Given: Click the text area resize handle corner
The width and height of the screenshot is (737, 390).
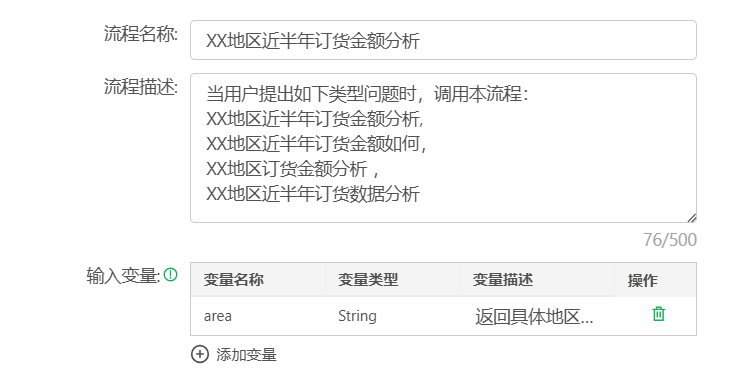Looking at the screenshot, I should (x=691, y=218).
